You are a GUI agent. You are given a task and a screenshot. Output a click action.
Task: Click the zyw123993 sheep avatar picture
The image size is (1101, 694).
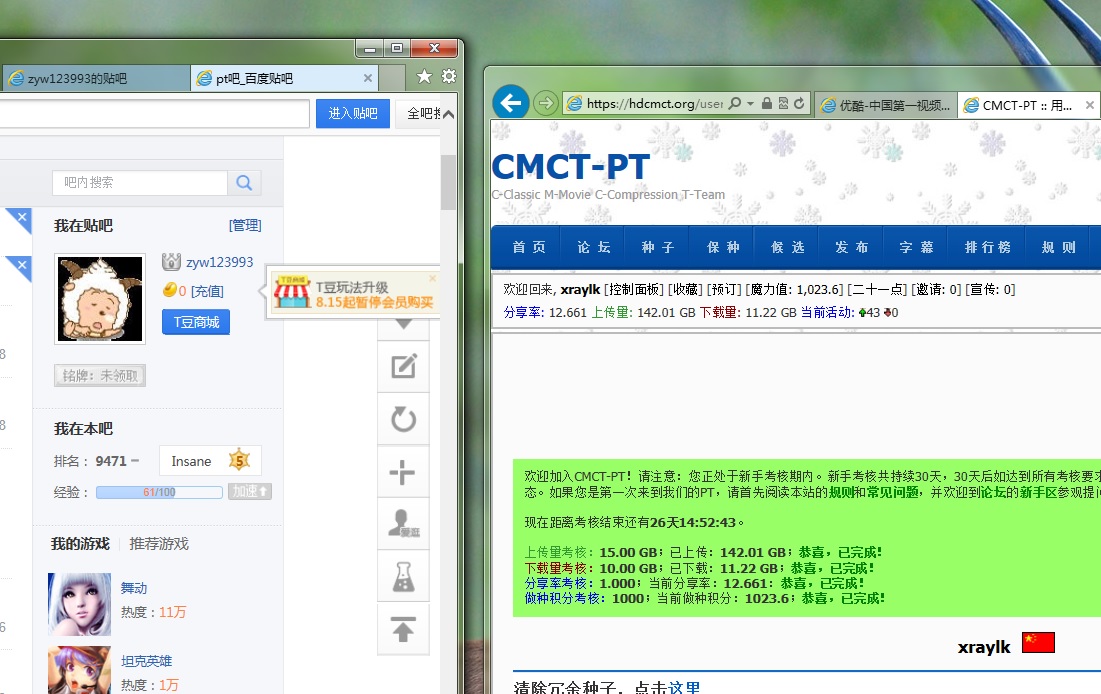click(100, 299)
